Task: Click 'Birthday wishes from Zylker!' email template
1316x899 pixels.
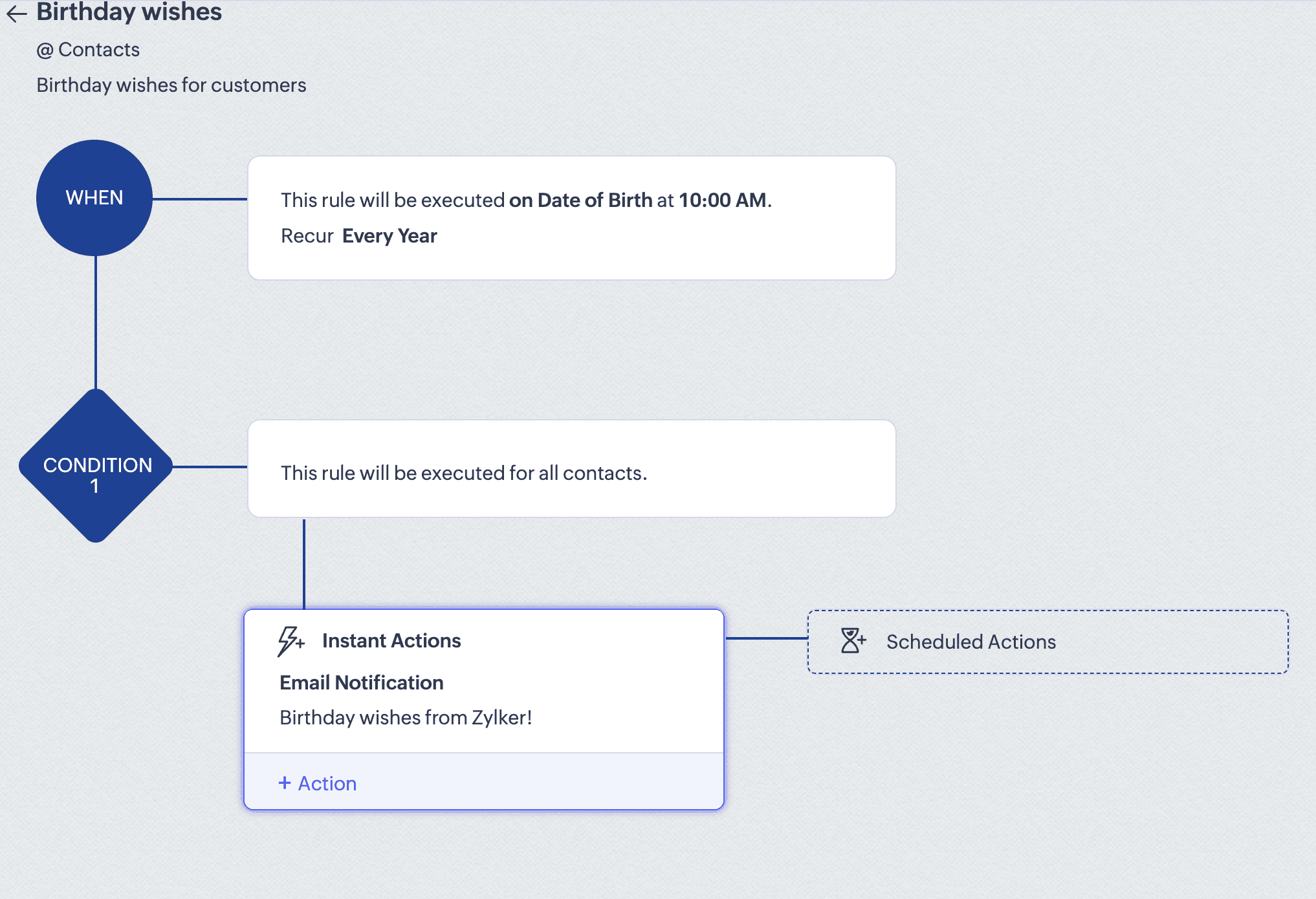Action: point(406,718)
